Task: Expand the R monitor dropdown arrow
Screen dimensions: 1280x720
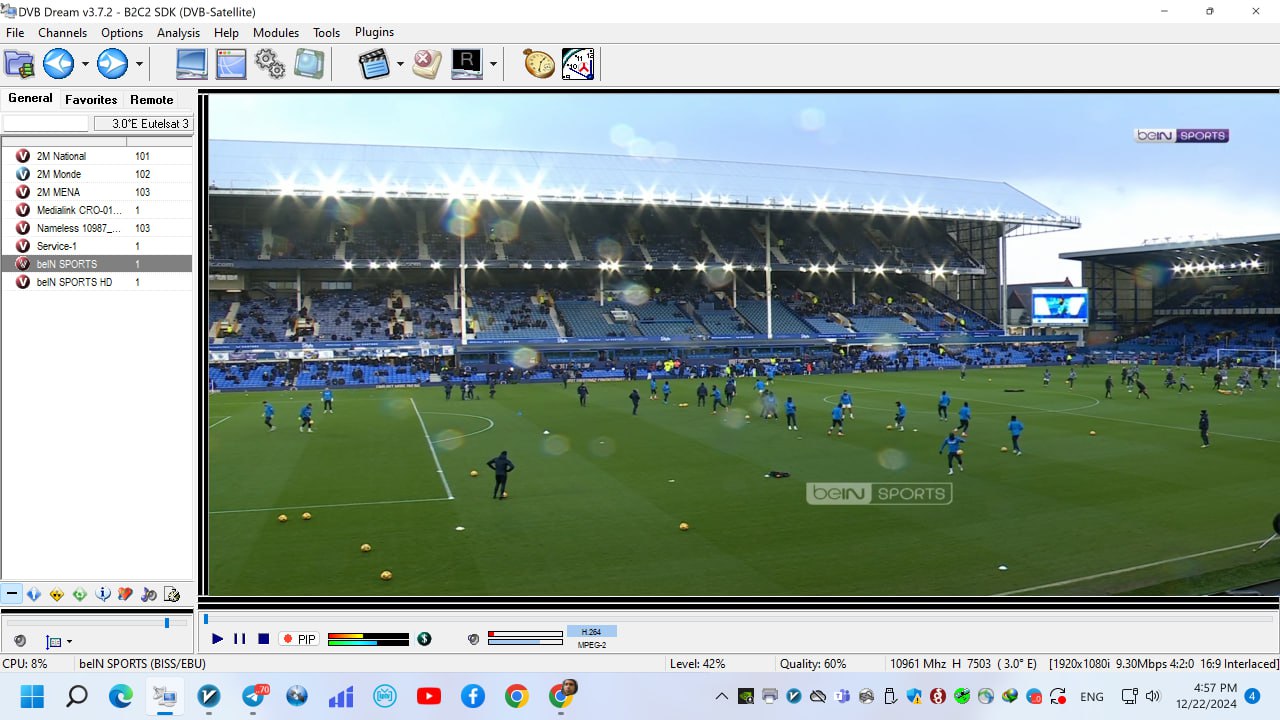Action: click(x=493, y=64)
